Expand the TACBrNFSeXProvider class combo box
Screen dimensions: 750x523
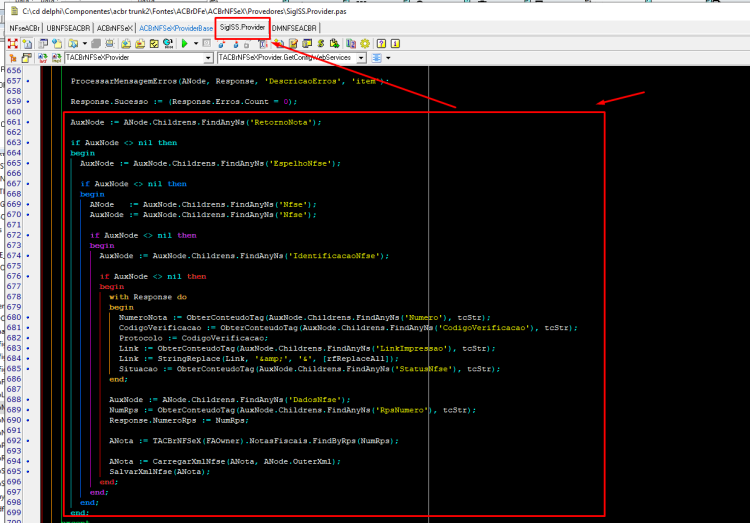click(x=208, y=58)
